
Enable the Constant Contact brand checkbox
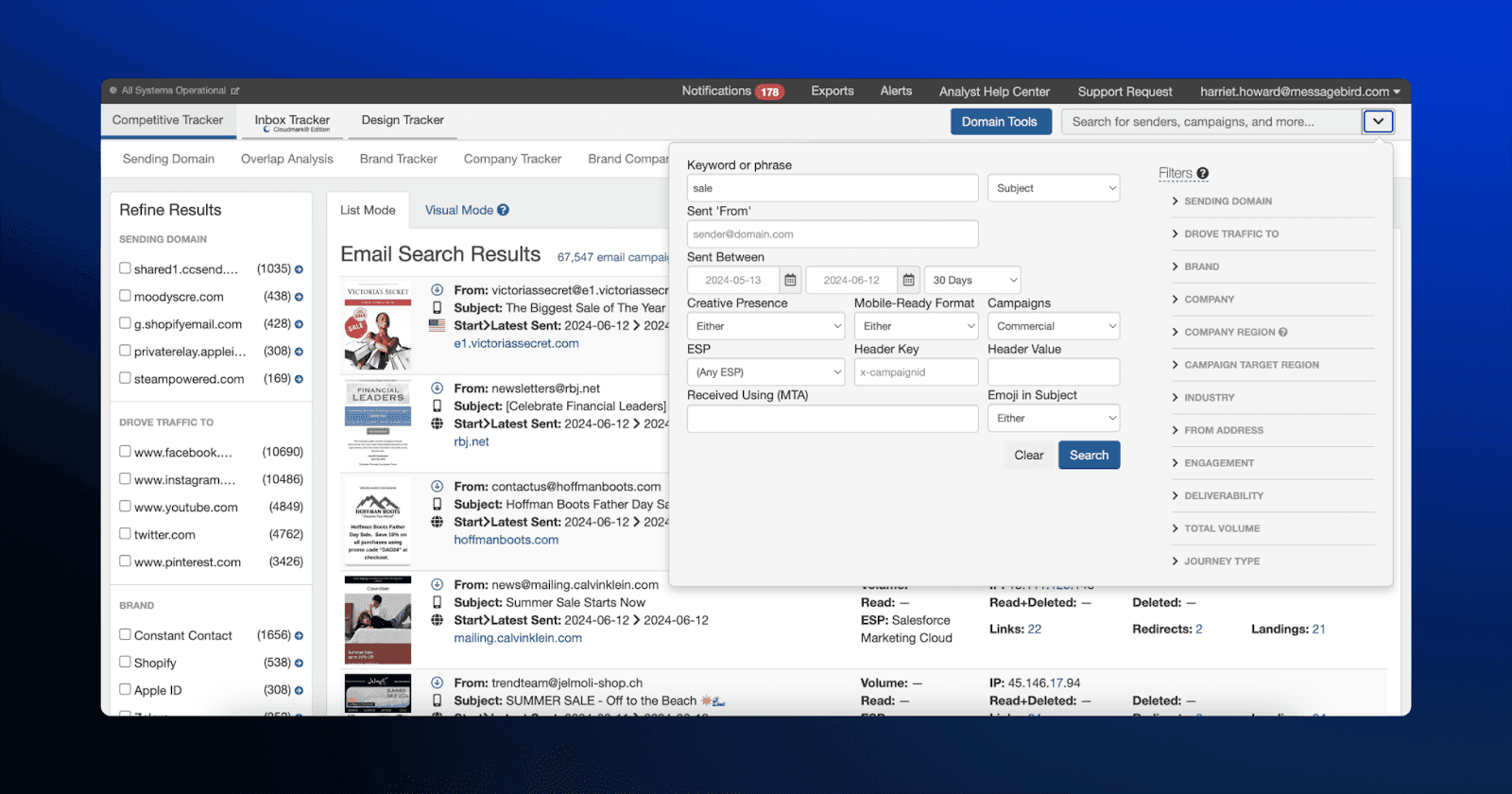(125, 635)
